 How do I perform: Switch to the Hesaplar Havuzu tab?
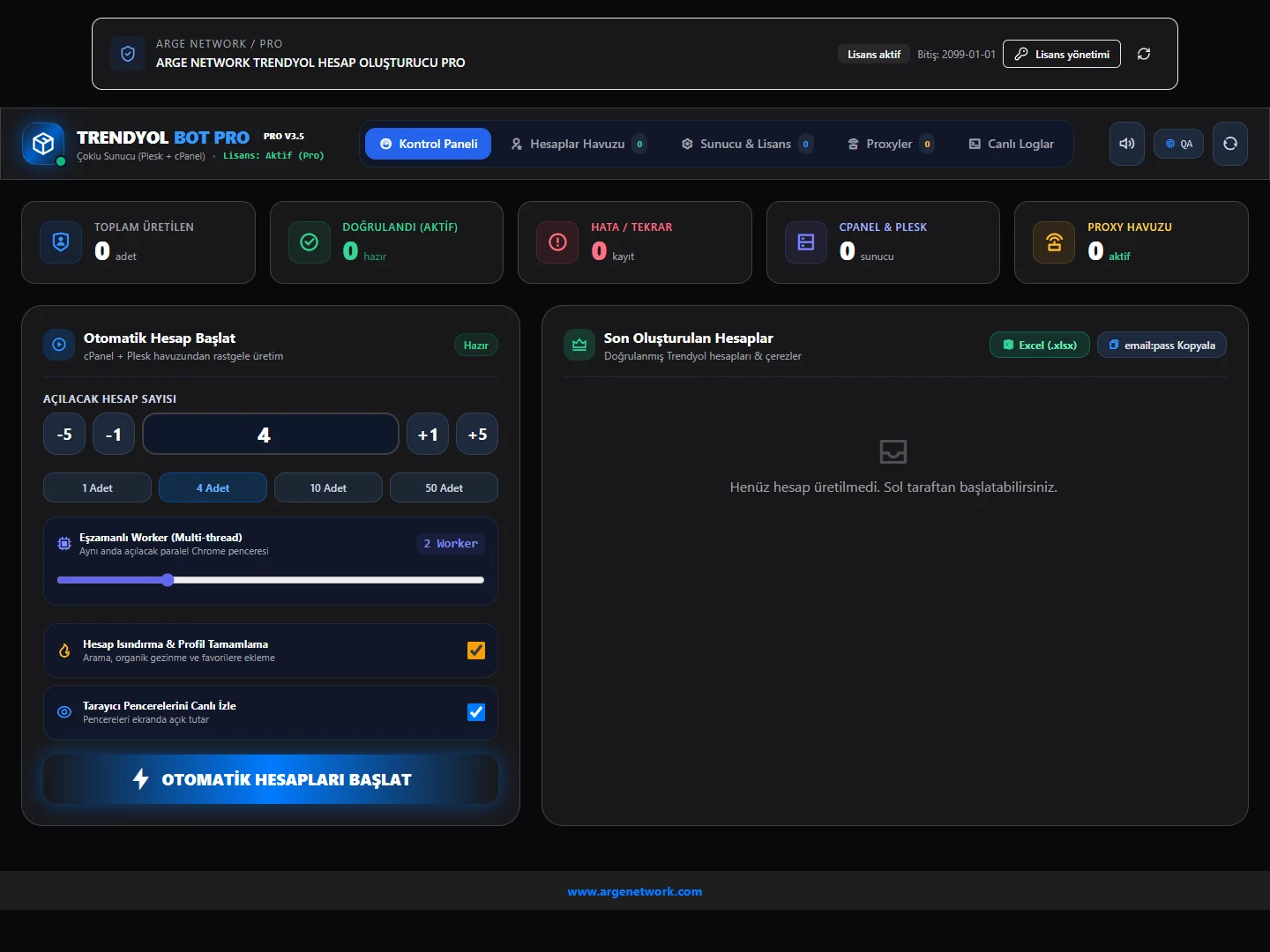pyautogui.click(x=579, y=144)
